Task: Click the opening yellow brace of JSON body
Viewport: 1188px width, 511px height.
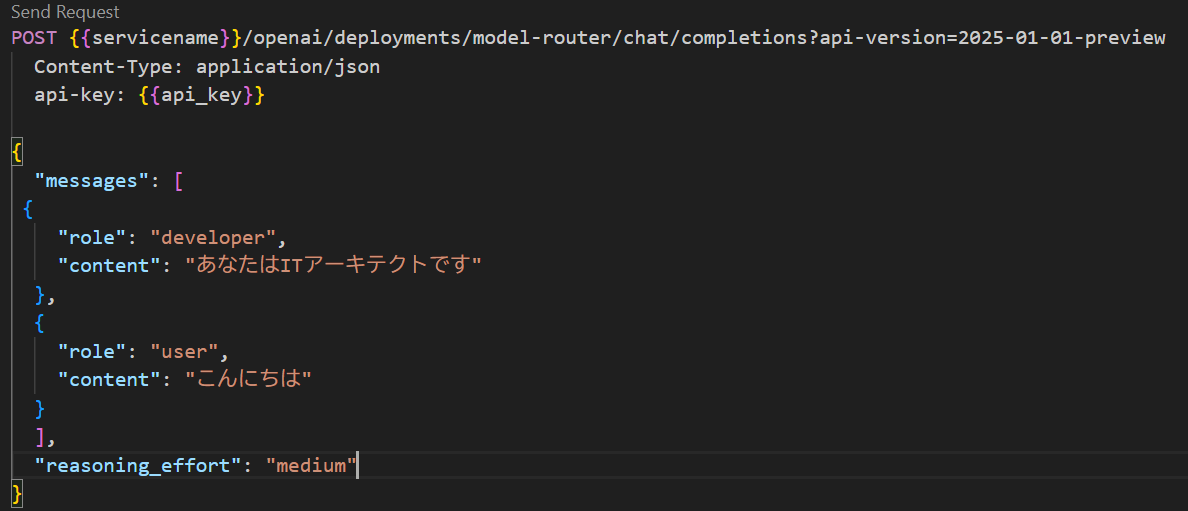Action: [x=17, y=154]
